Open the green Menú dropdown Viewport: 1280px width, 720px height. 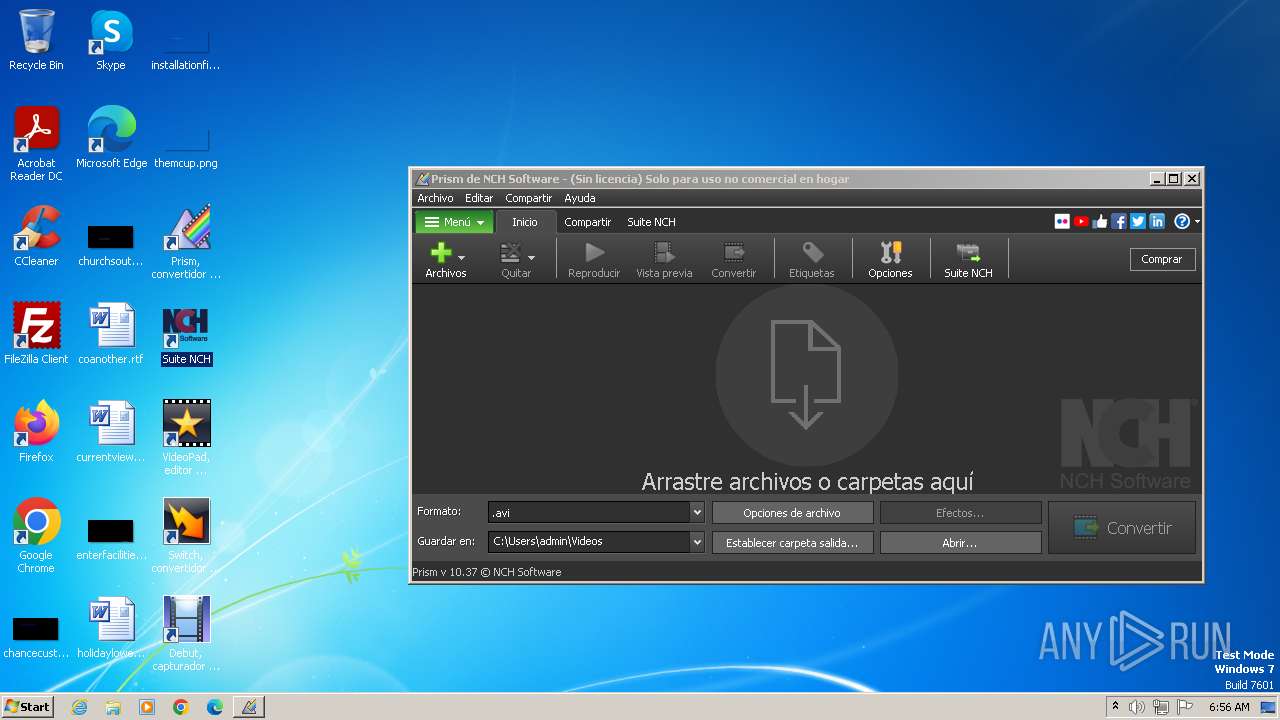(x=454, y=222)
